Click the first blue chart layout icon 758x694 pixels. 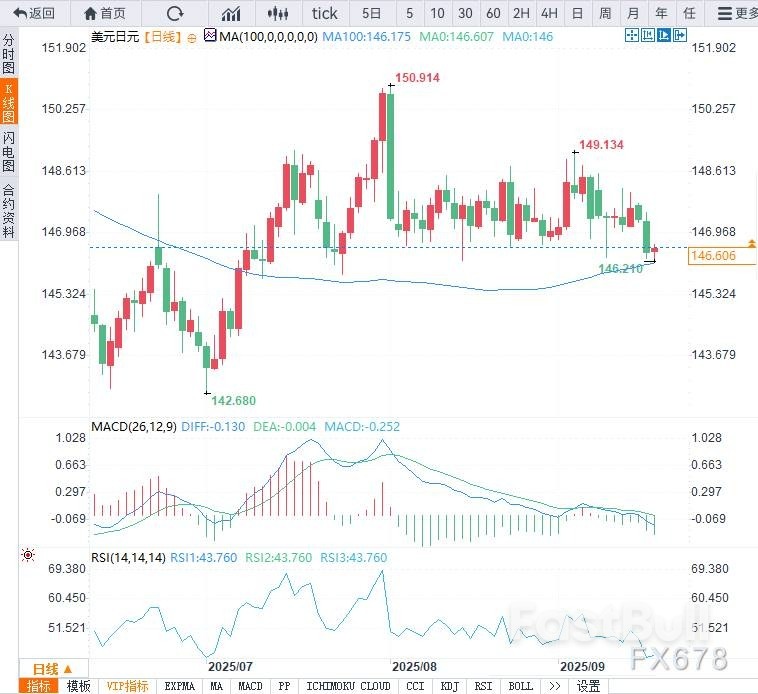tap(631, 35)
